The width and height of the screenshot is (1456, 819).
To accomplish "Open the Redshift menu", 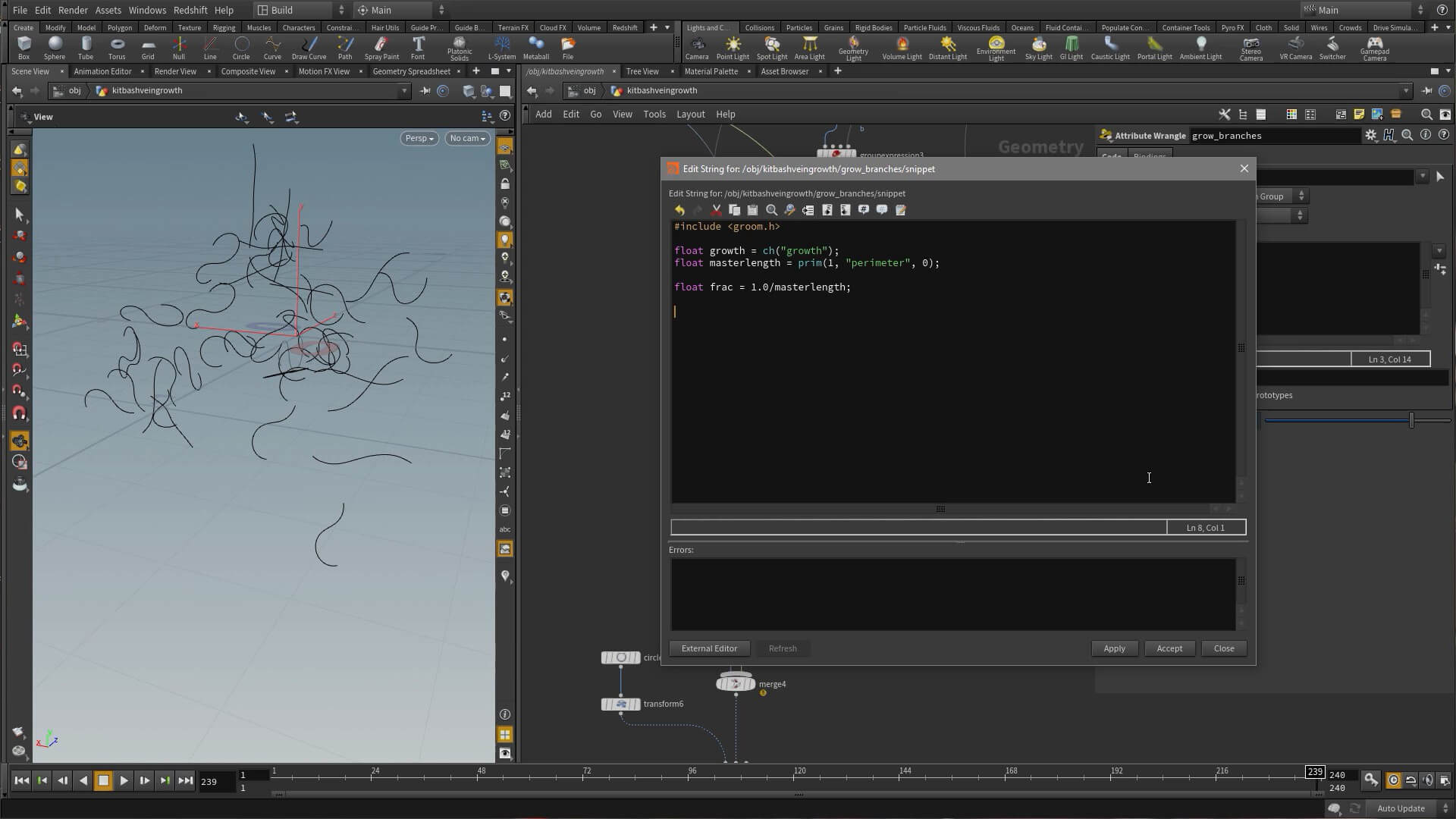I will pyautogui.click(x=190, y=10).
